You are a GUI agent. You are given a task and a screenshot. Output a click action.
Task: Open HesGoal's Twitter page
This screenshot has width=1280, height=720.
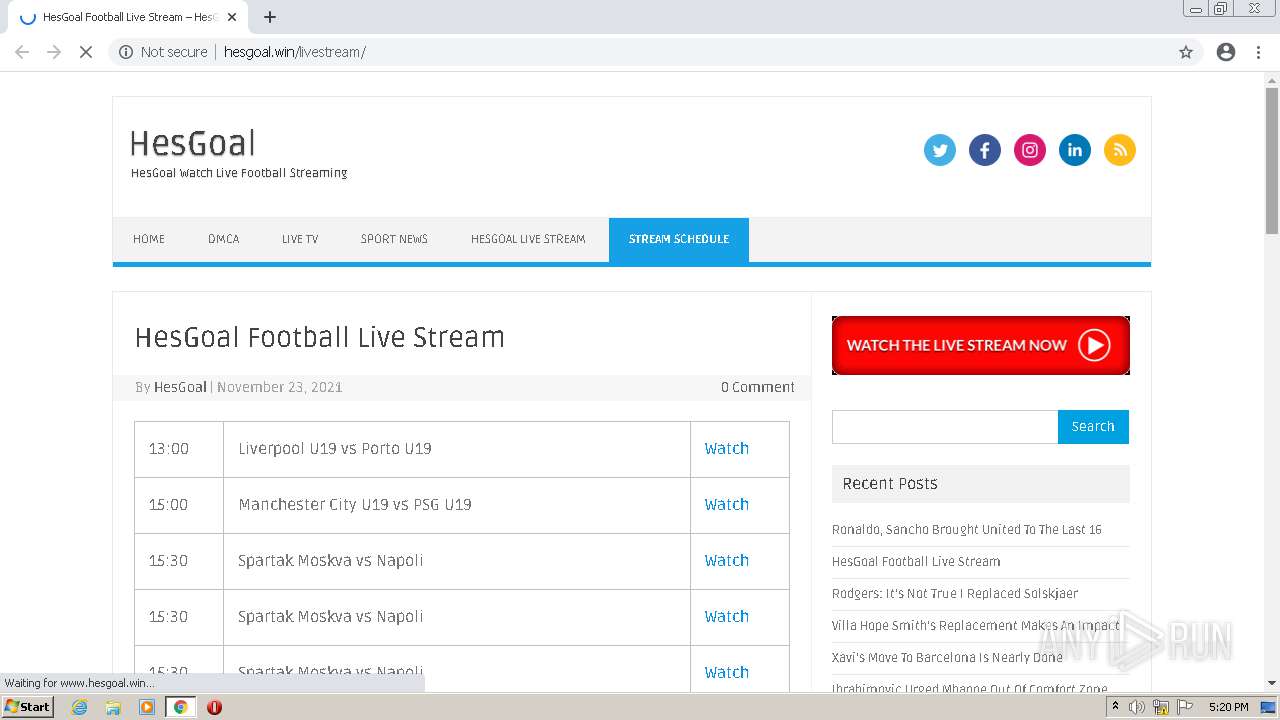pos(939,150)
